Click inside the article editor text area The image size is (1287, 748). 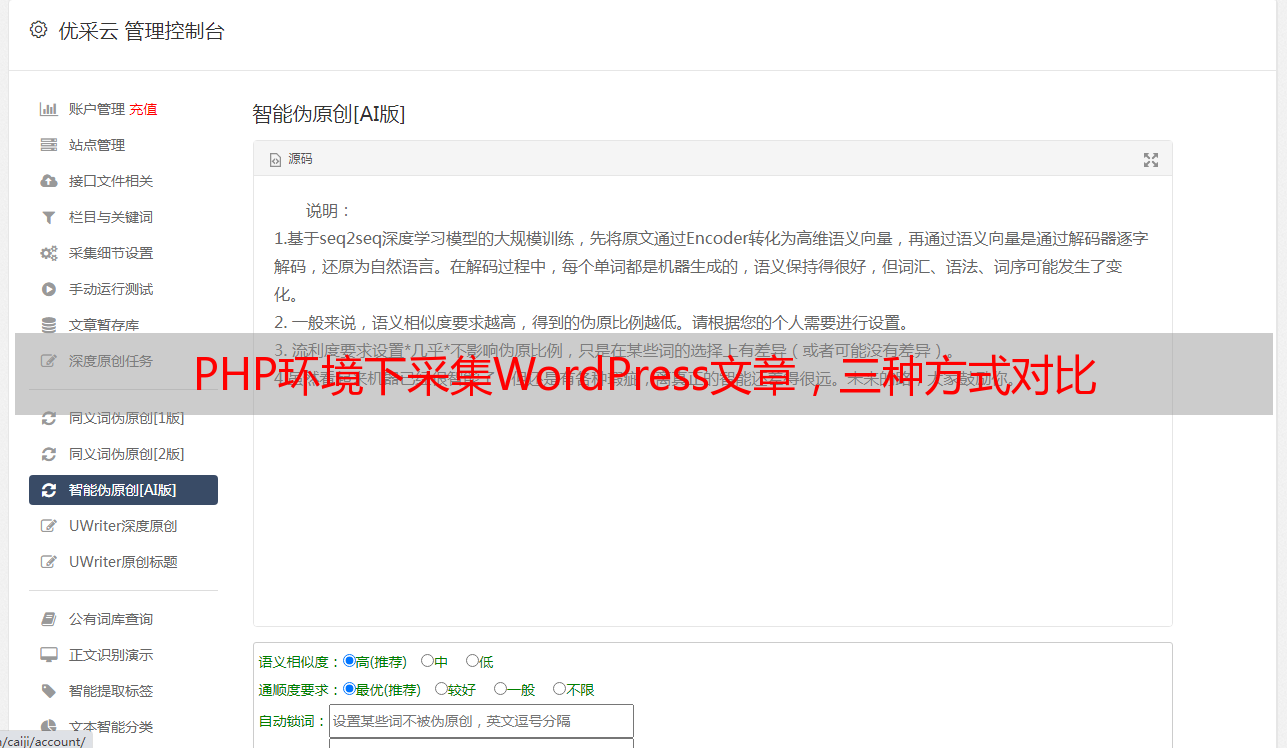712,400
